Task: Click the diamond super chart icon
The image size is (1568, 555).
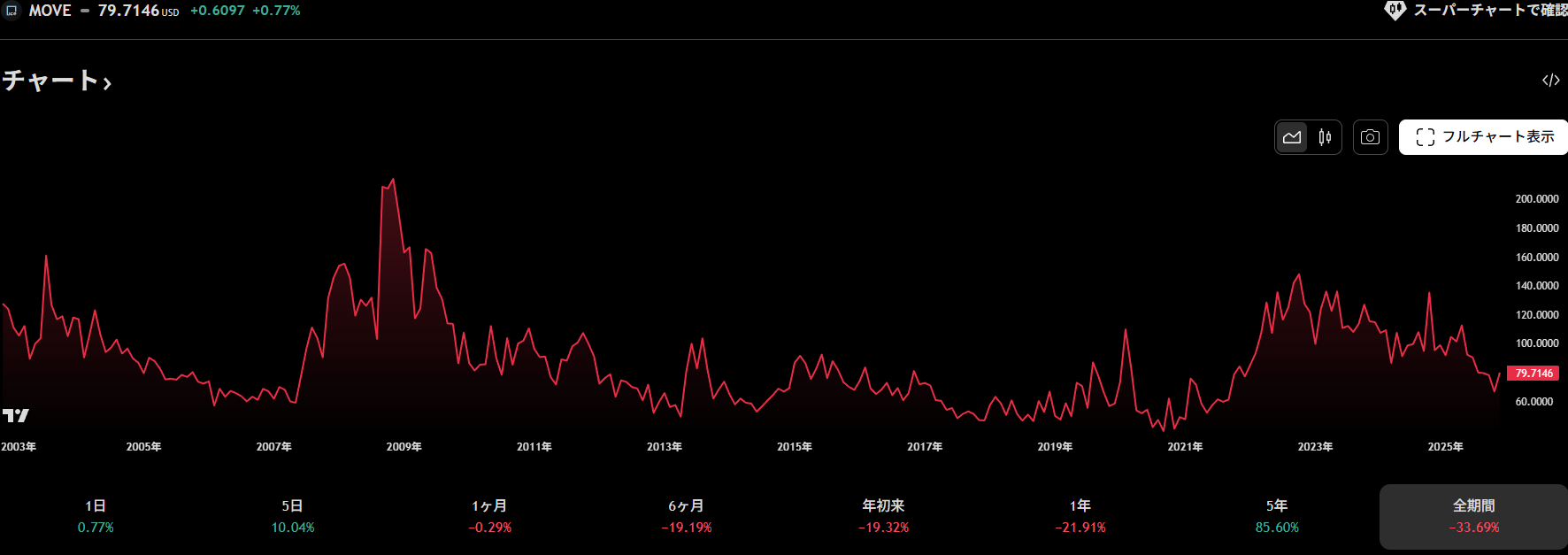Action: [x=1395, y=11]
